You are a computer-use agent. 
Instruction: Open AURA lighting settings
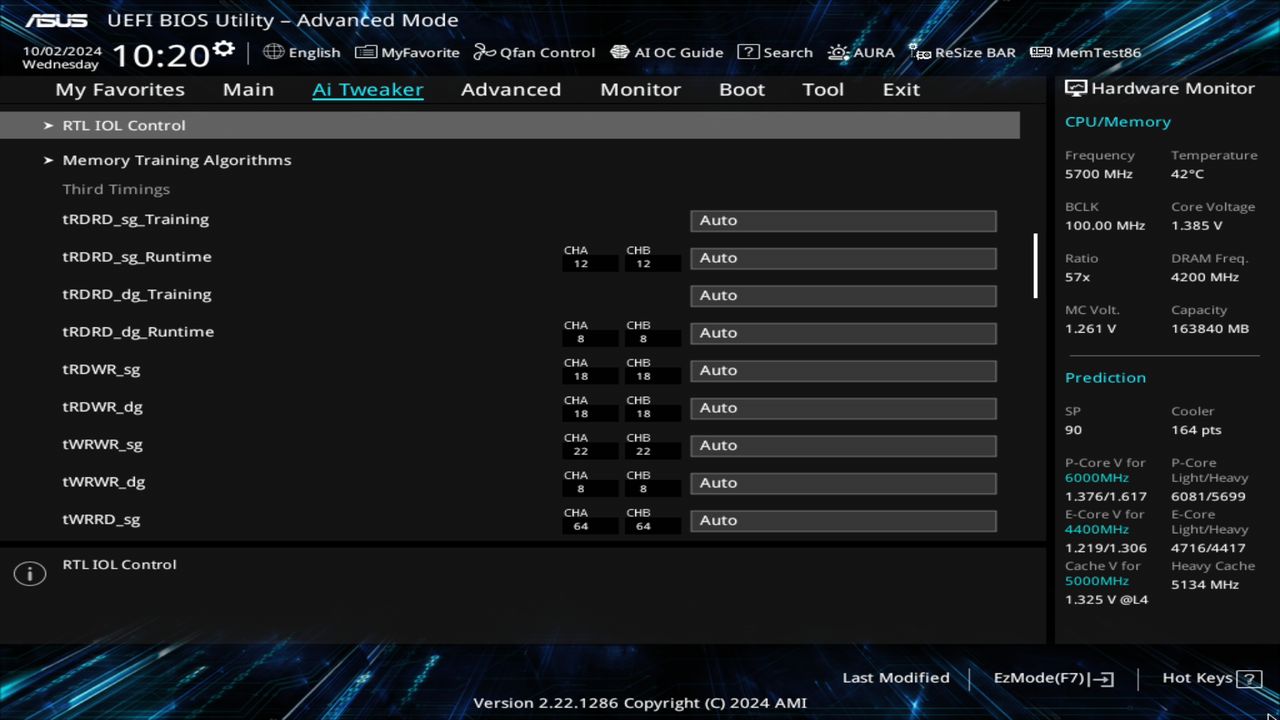tap(861, 52)
